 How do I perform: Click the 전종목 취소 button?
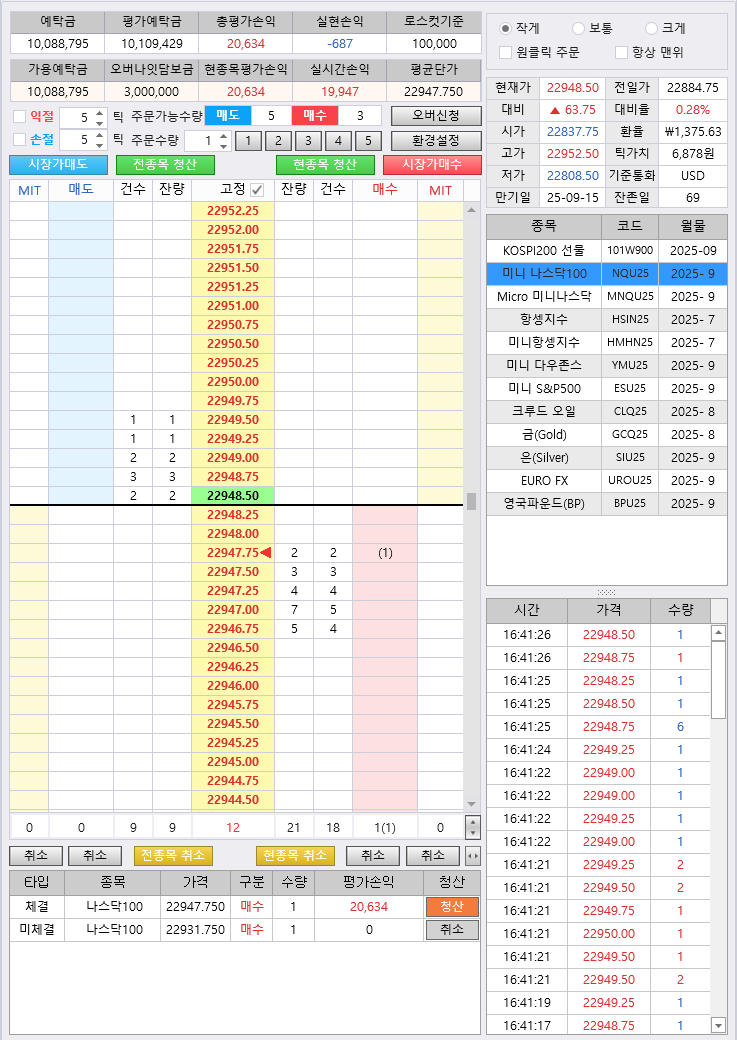pyautogui.click(x=173, y=856)
